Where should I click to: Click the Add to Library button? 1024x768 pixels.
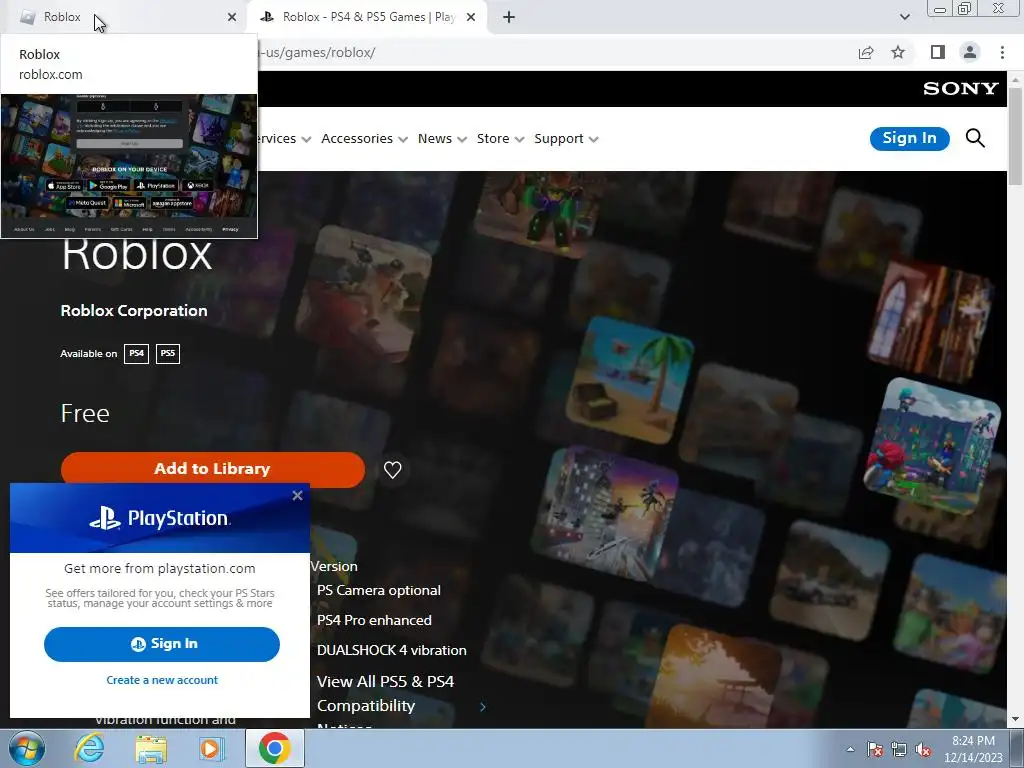pos(213,469)
